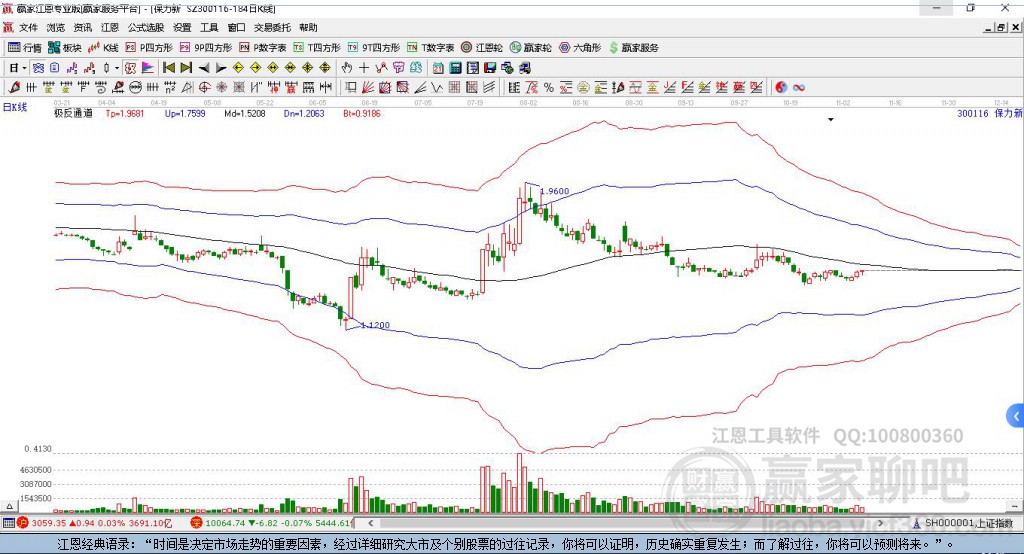Open the 行情 market quotes view

tap(24, 48)
